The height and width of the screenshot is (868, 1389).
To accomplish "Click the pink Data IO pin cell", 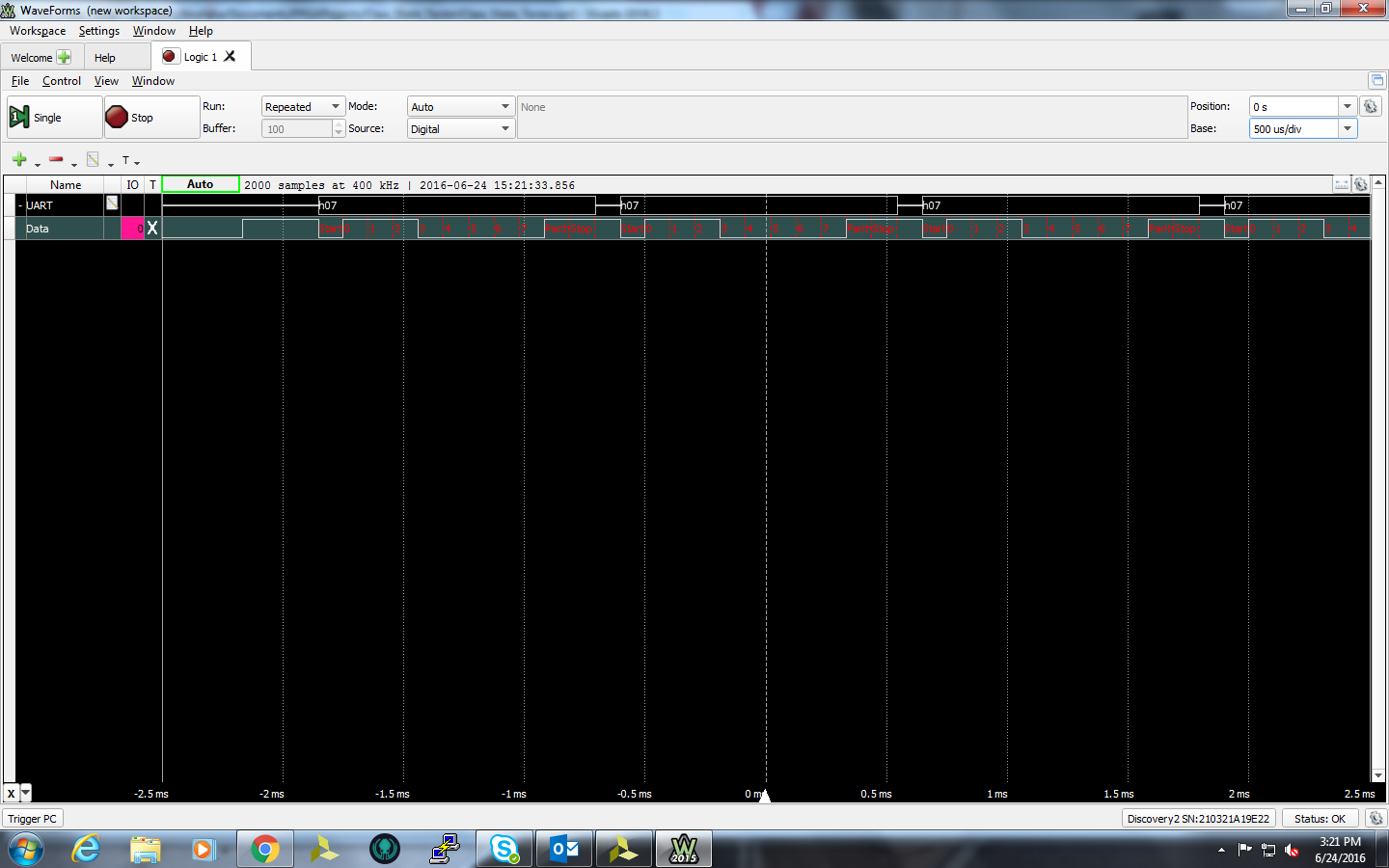I will point(132,229).
